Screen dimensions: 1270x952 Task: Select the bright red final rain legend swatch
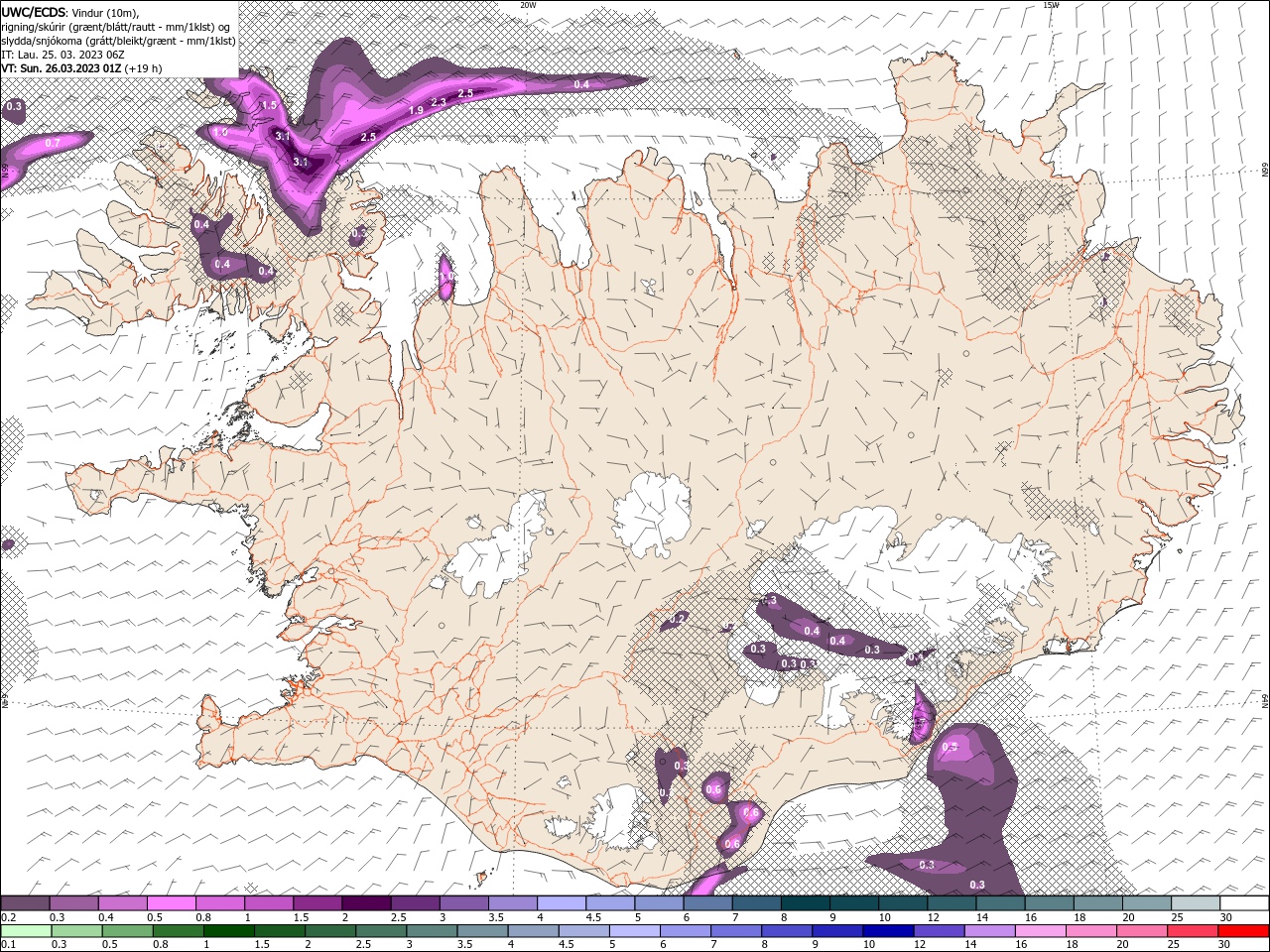tap(1243, 931)
